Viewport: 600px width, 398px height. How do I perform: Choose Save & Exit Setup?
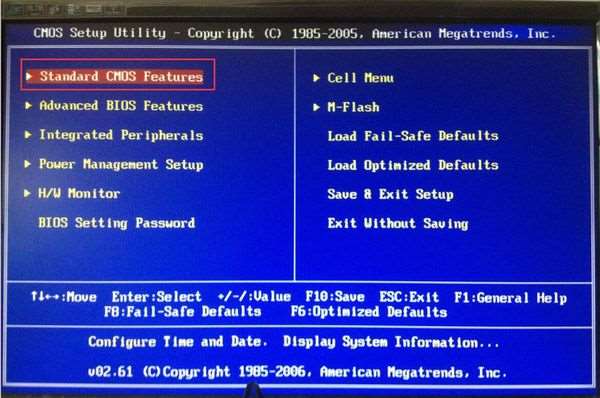[391, 194]
